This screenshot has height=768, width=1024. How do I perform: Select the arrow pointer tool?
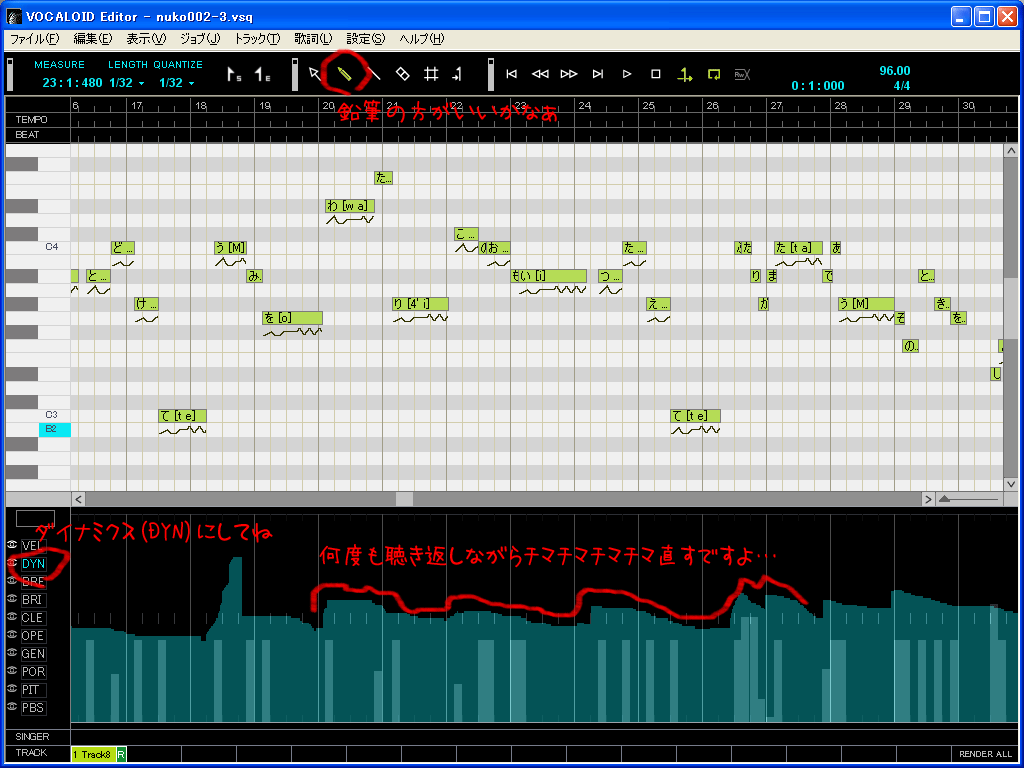[x=315, y=74]
